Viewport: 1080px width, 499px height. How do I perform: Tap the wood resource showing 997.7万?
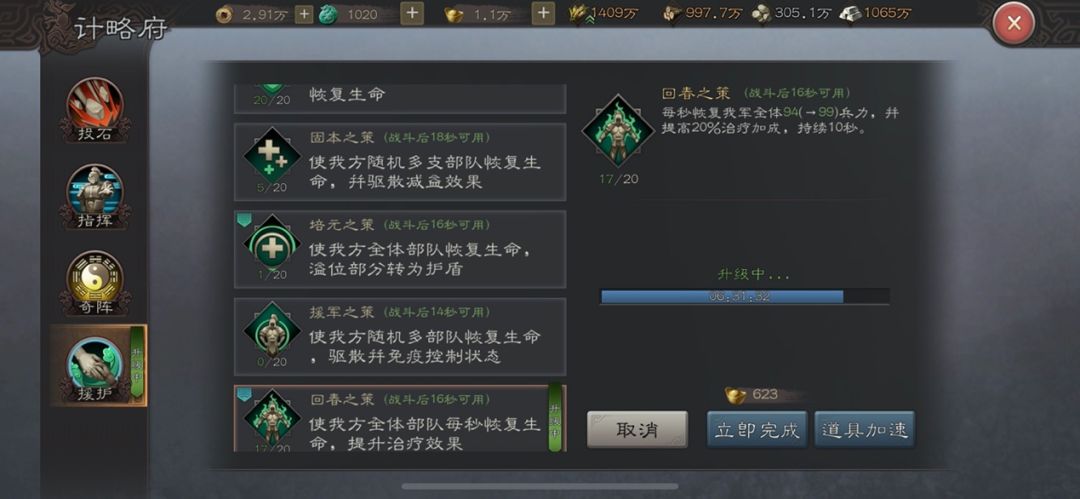click(672, 14)
